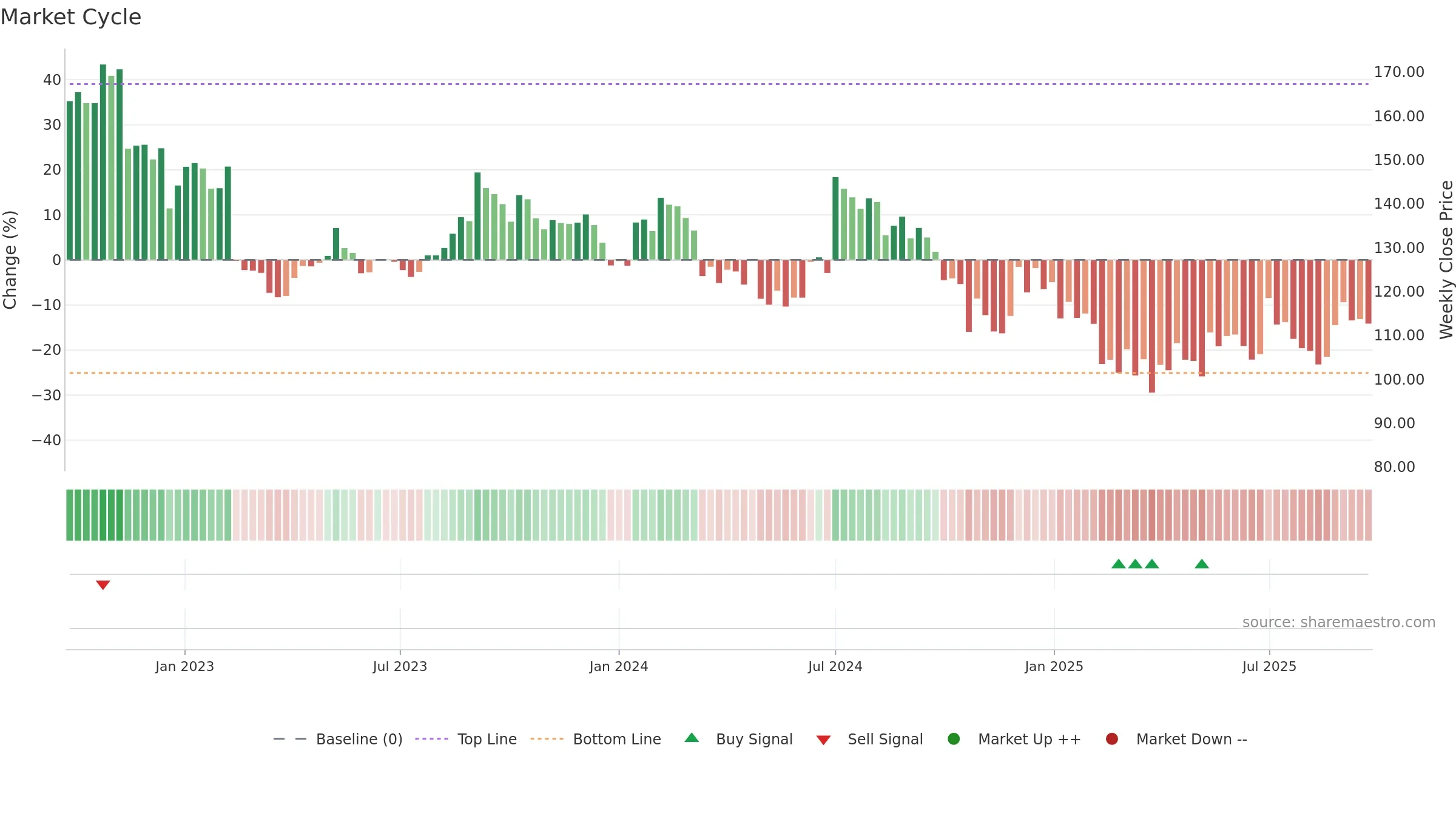Click the Market Cycle chart title

tap(71, 17)
